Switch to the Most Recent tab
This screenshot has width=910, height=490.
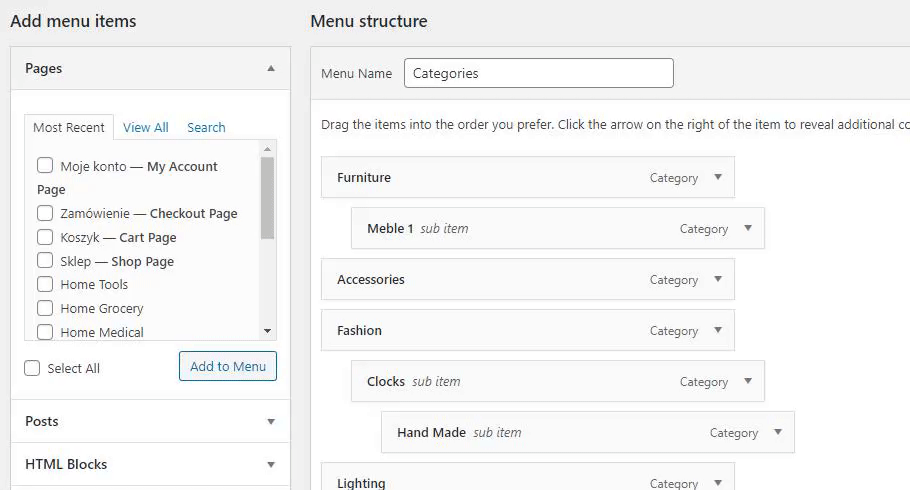(69, 128)
